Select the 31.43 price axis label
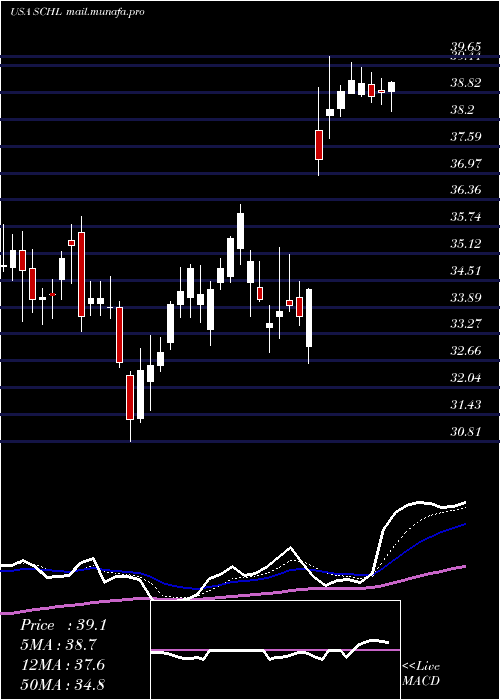The image size is (500, 700). click(466, 405)
